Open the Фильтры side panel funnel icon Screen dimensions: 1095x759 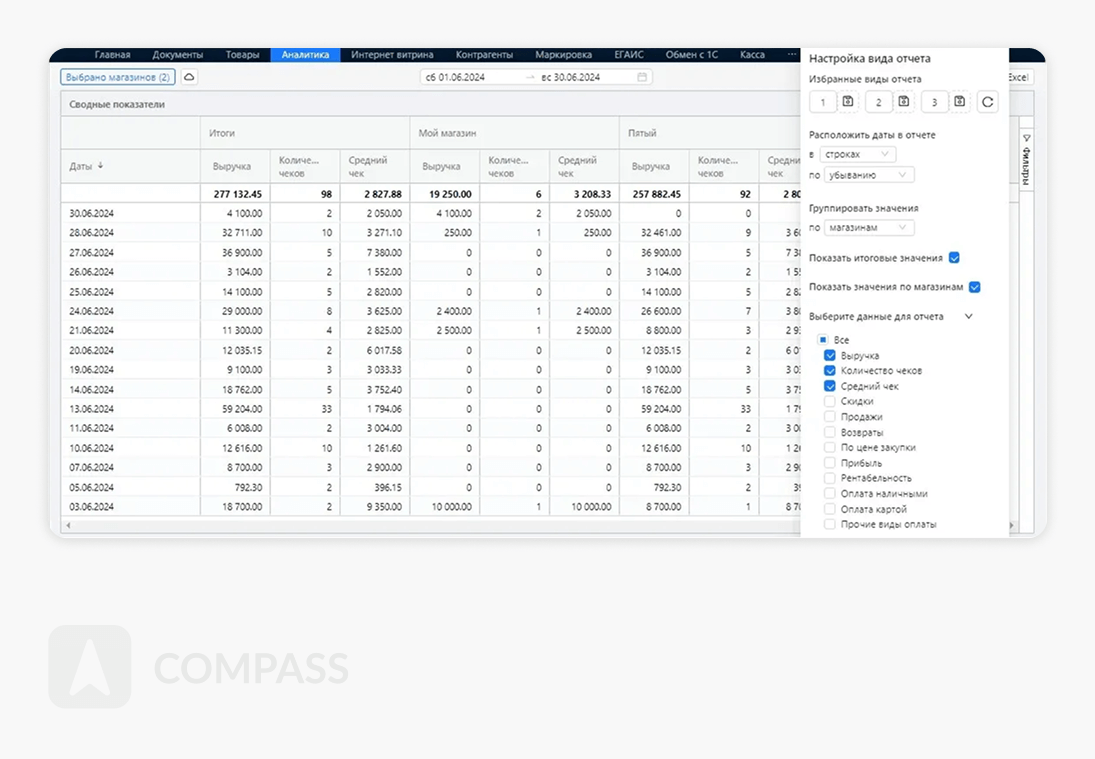point(1026,138)
